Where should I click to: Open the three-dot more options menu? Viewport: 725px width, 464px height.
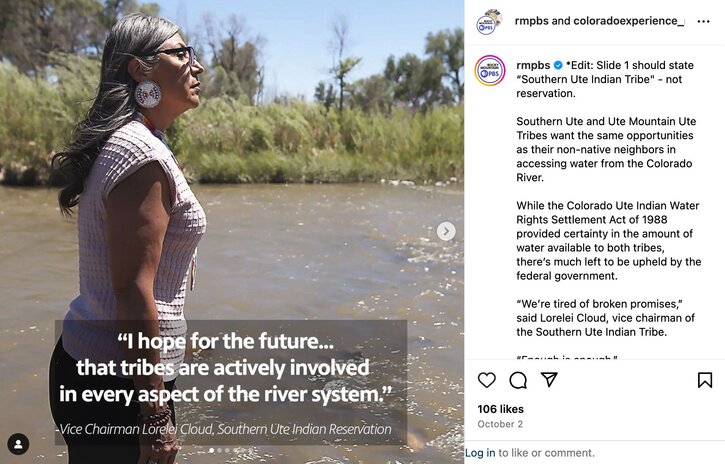pyautogui.click(x=703, y=21)
